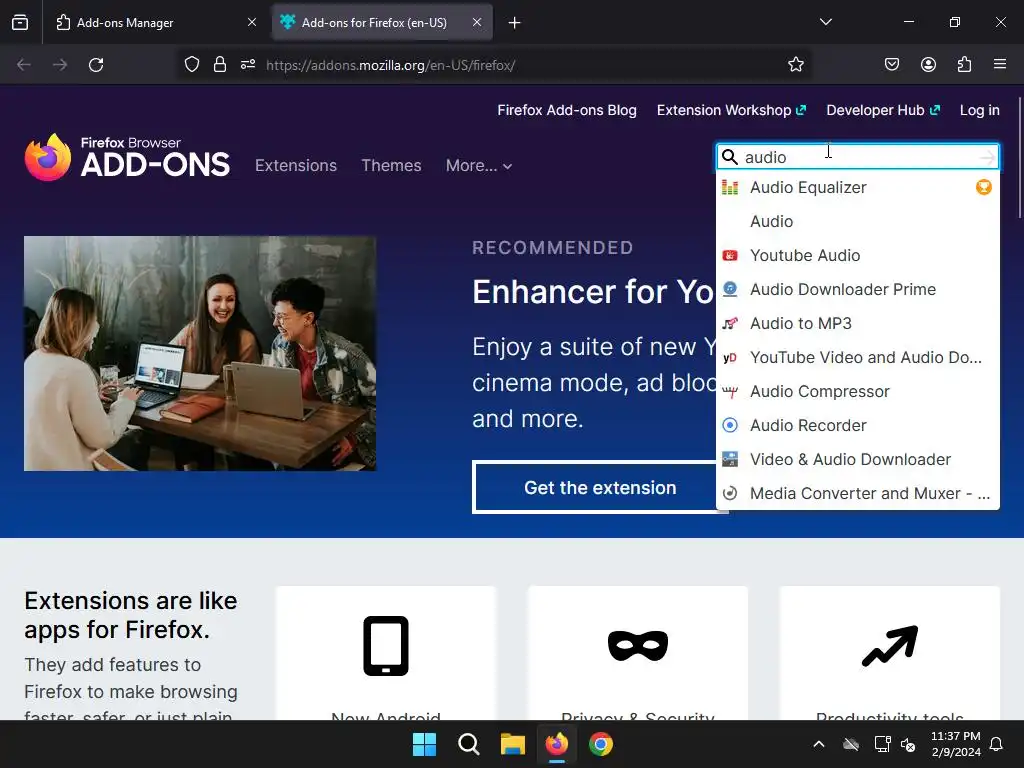Open Firefox Add-ons Blog link
Image resolution: width=1024 pixels, height=768 pixels.
pyautogui.click(x=567, y=110)
